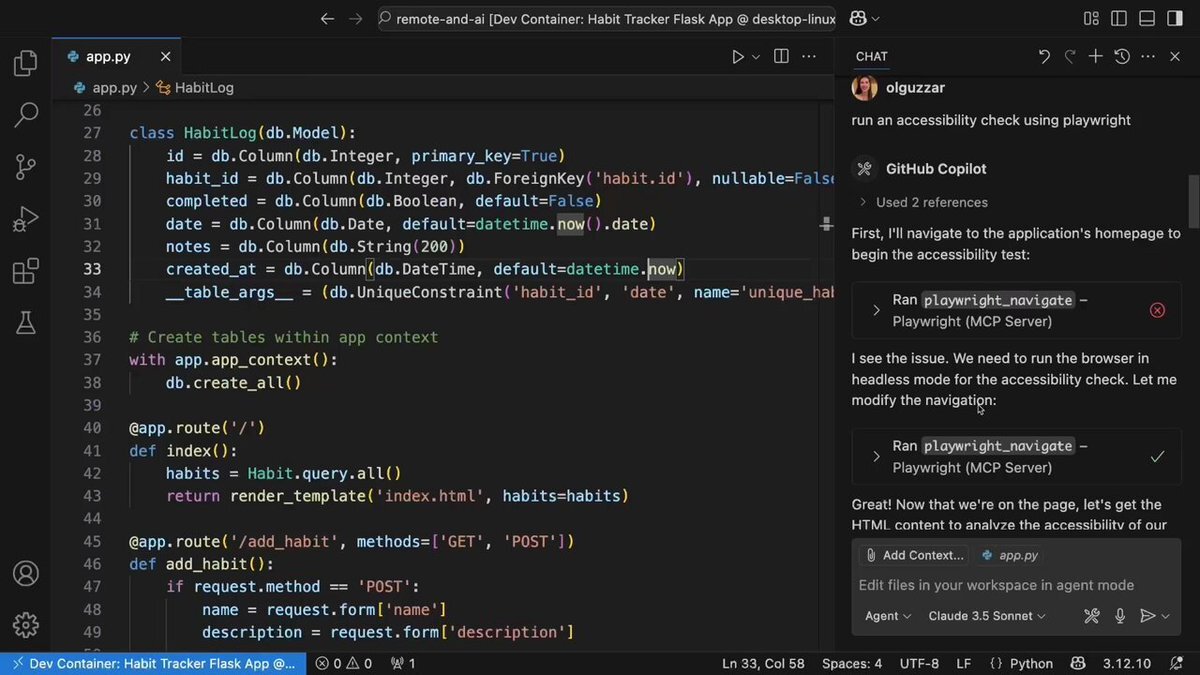The image size is (1200, 675).
Task: Open the Extensions view
Action: coord(26,271)
